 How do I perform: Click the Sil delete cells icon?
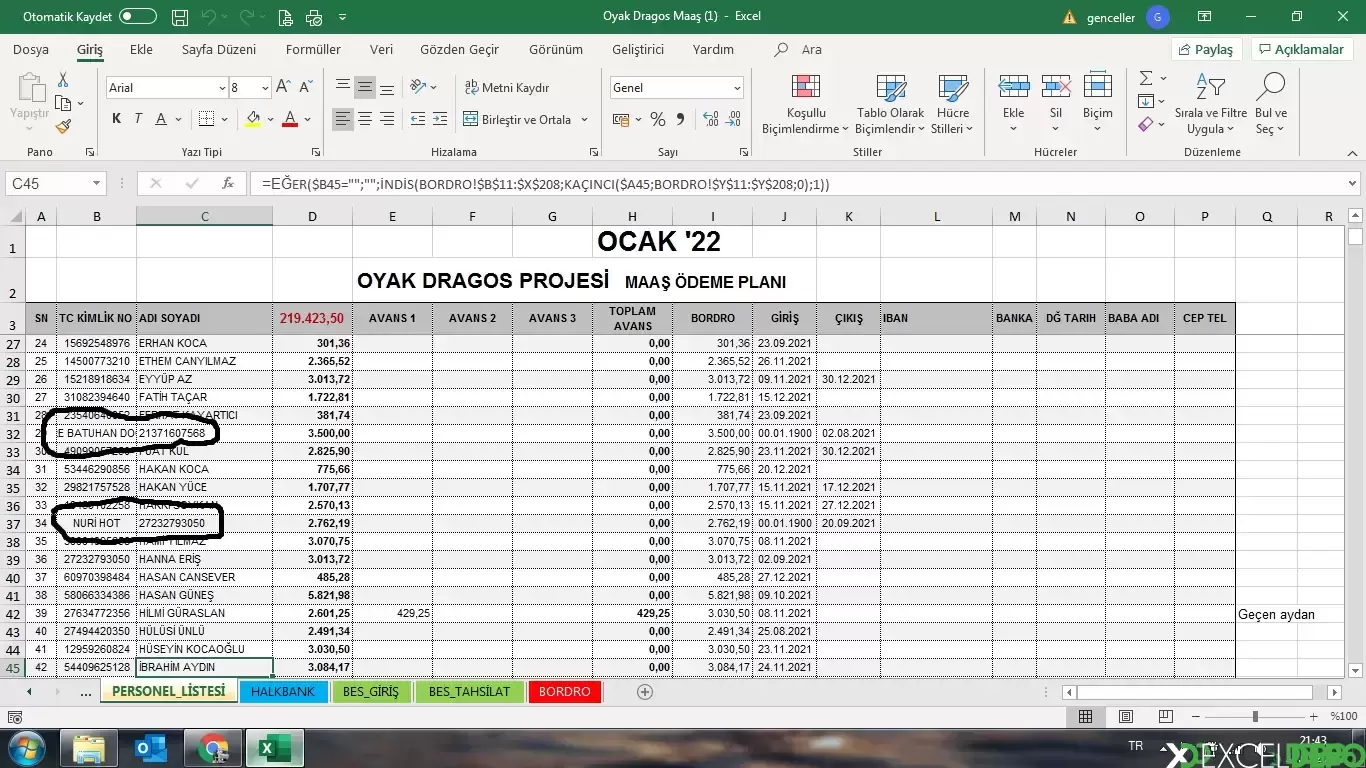[x=1056, y=86]
